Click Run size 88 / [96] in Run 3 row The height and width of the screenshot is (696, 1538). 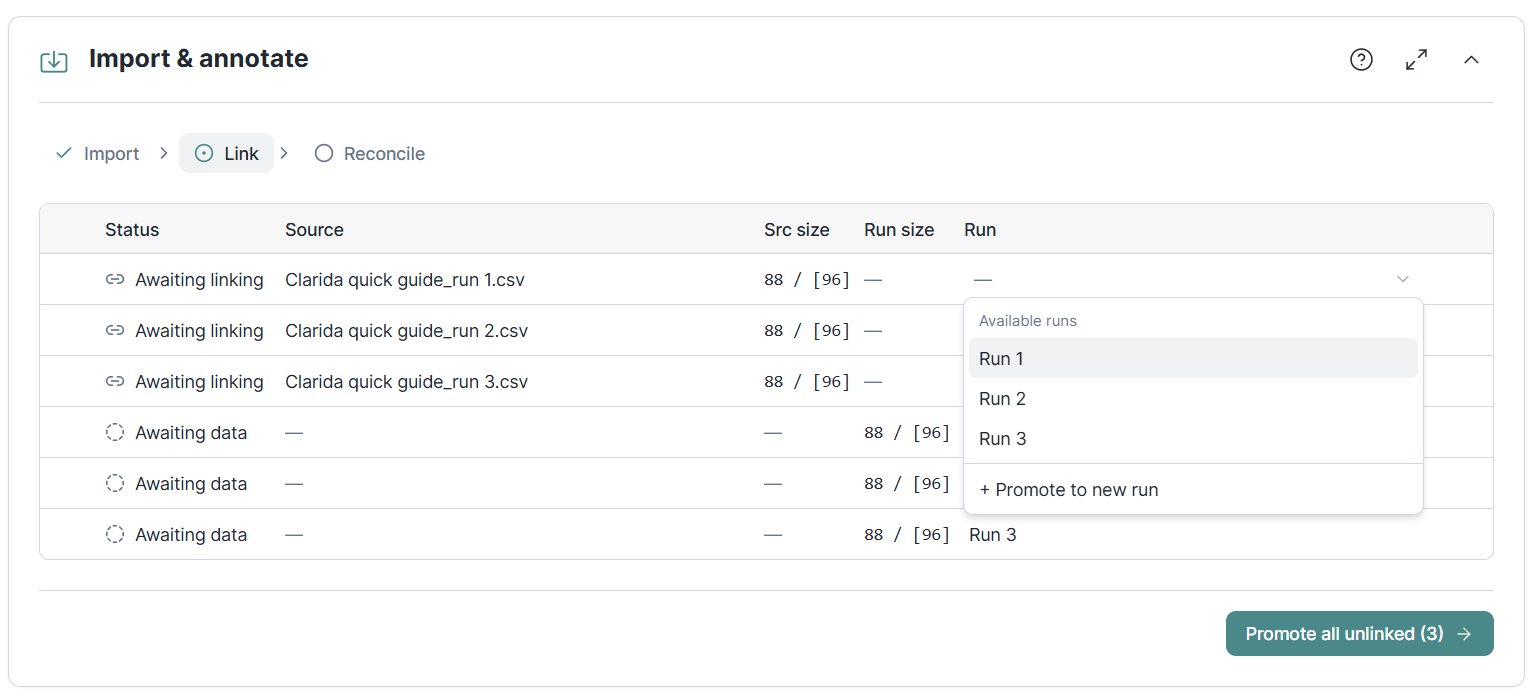(x=907, y=535)
